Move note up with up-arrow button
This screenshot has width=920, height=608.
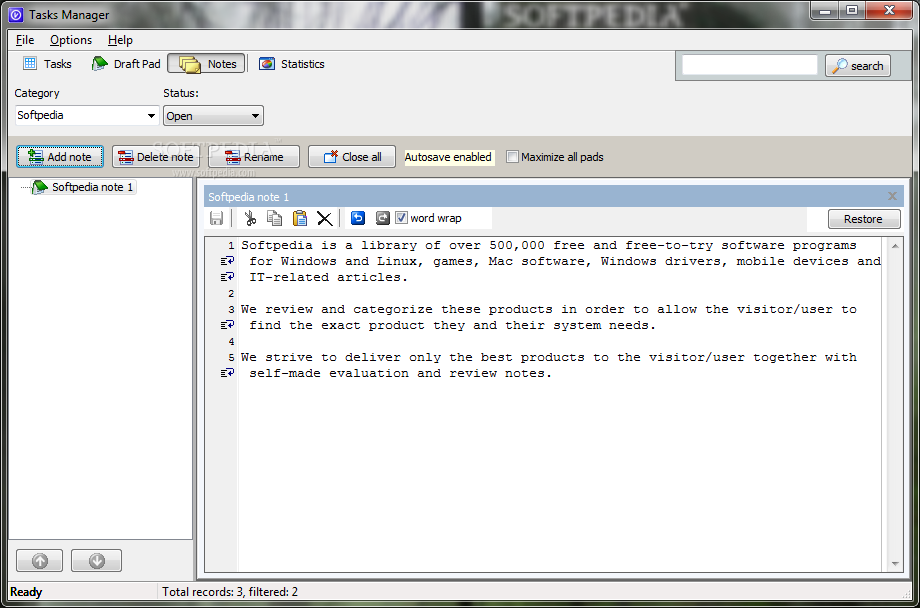tap(39, 560)
